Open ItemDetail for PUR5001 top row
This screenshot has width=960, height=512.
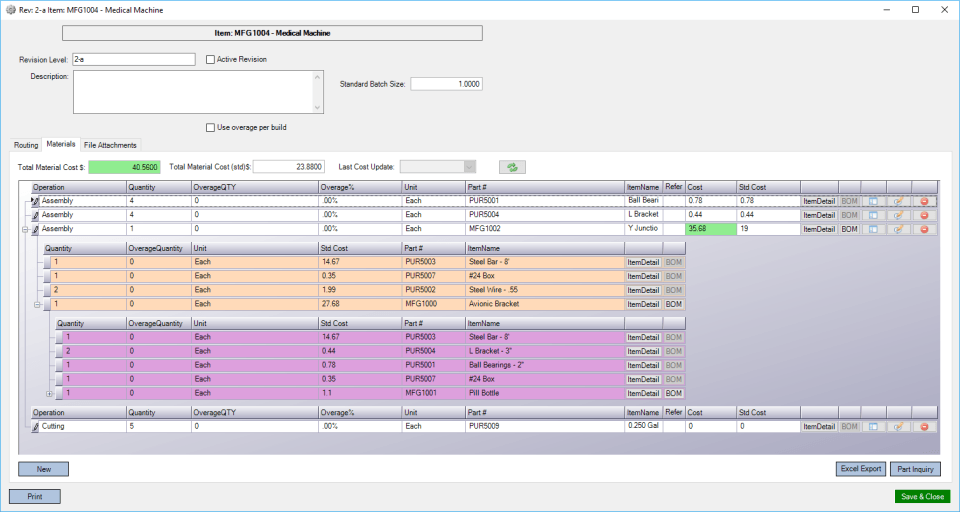[819, 201]
